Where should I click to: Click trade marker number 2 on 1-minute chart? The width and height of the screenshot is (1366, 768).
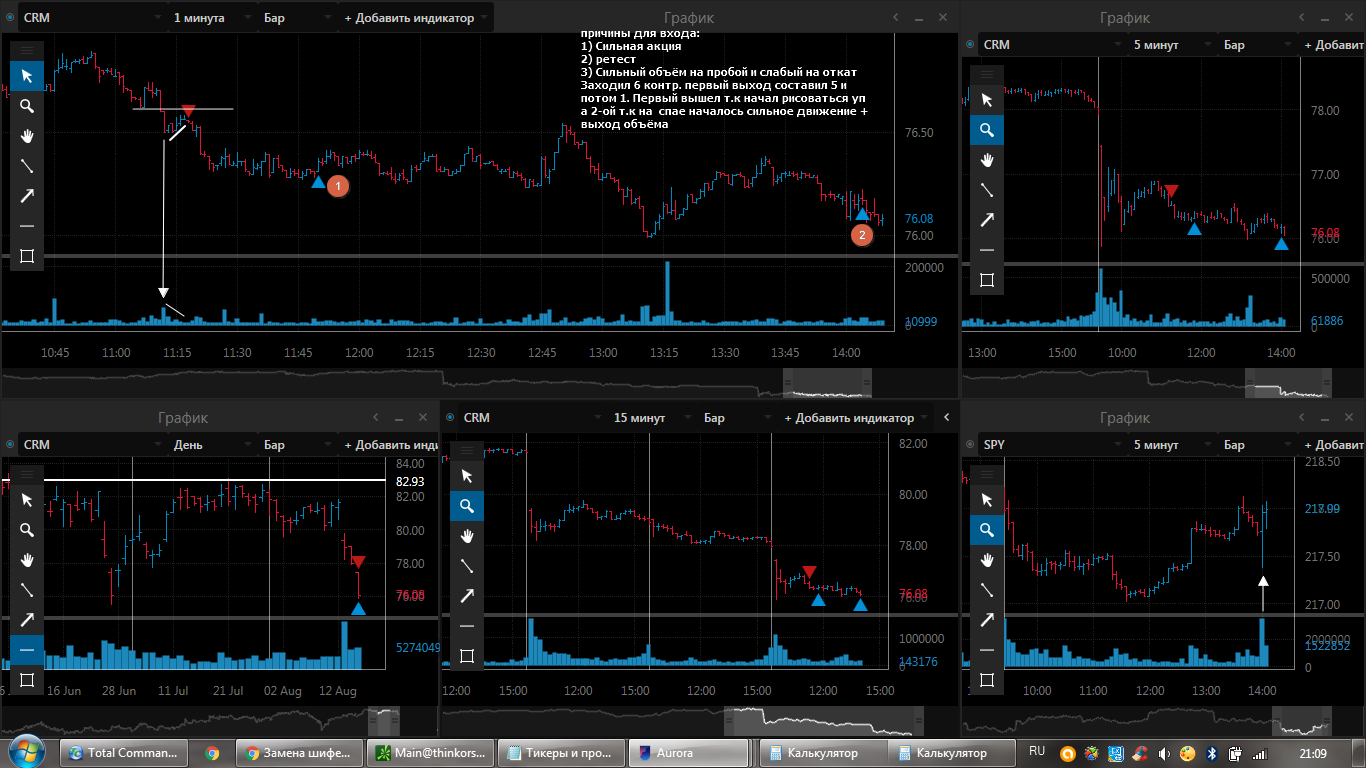[x=861, y=235]
